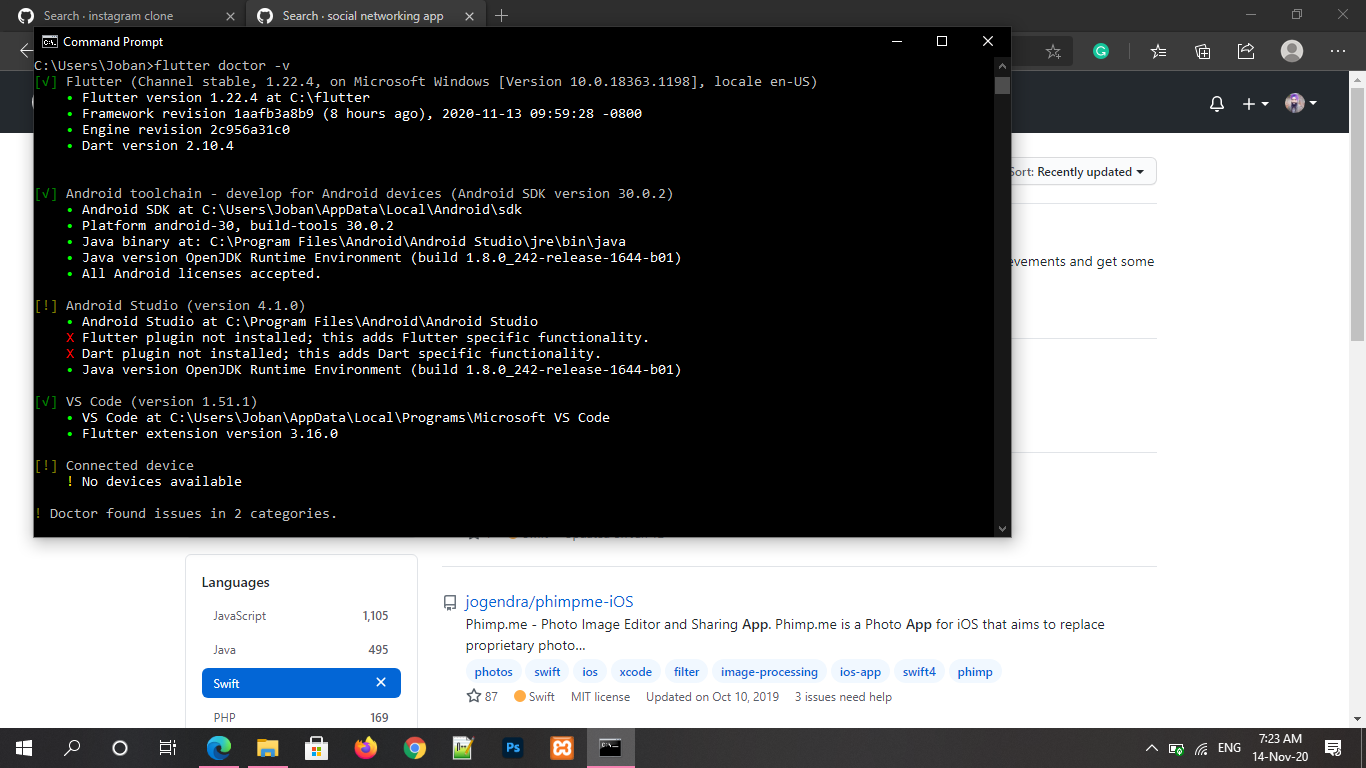1366x768 pixels.
Task: Remove the Swift language filter
Action: coord(380,682)
